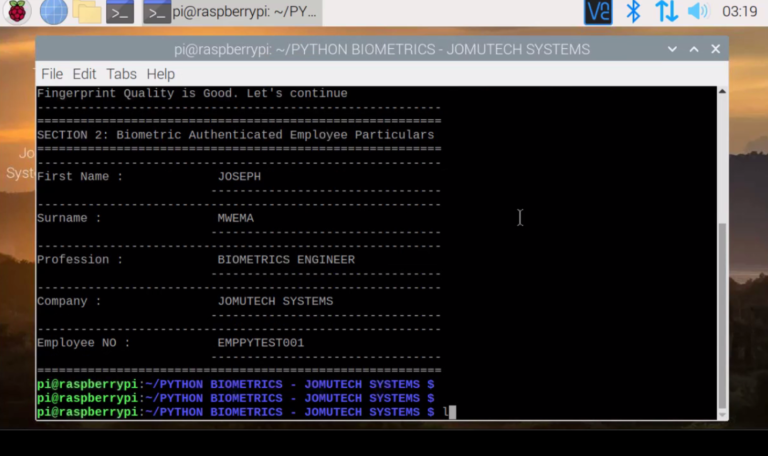Click the terminal title bar text
The width and height of the screenshot is (768, 456).
[x=382, y=49]
